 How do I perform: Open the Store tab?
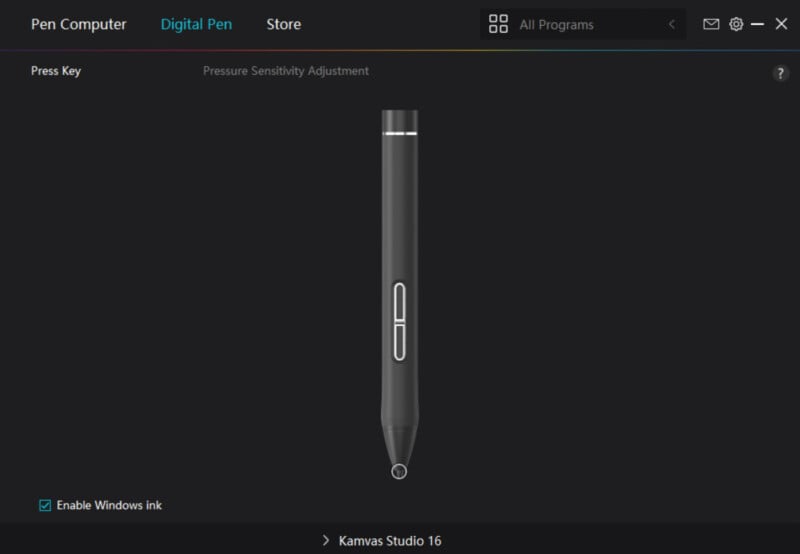[x=284, y=24]
